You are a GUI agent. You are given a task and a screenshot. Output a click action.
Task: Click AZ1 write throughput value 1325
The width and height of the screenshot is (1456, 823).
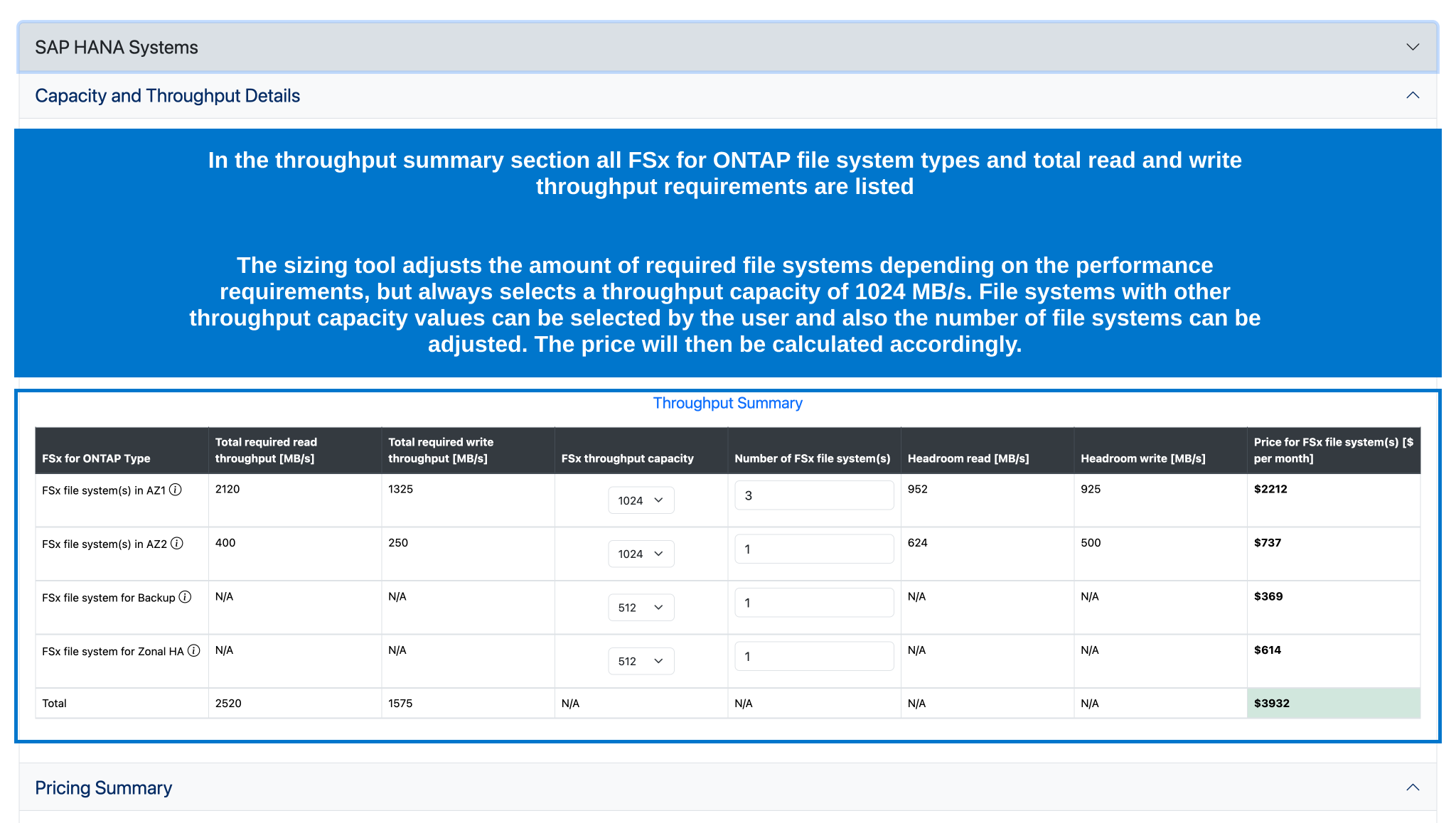pos(400,489)
